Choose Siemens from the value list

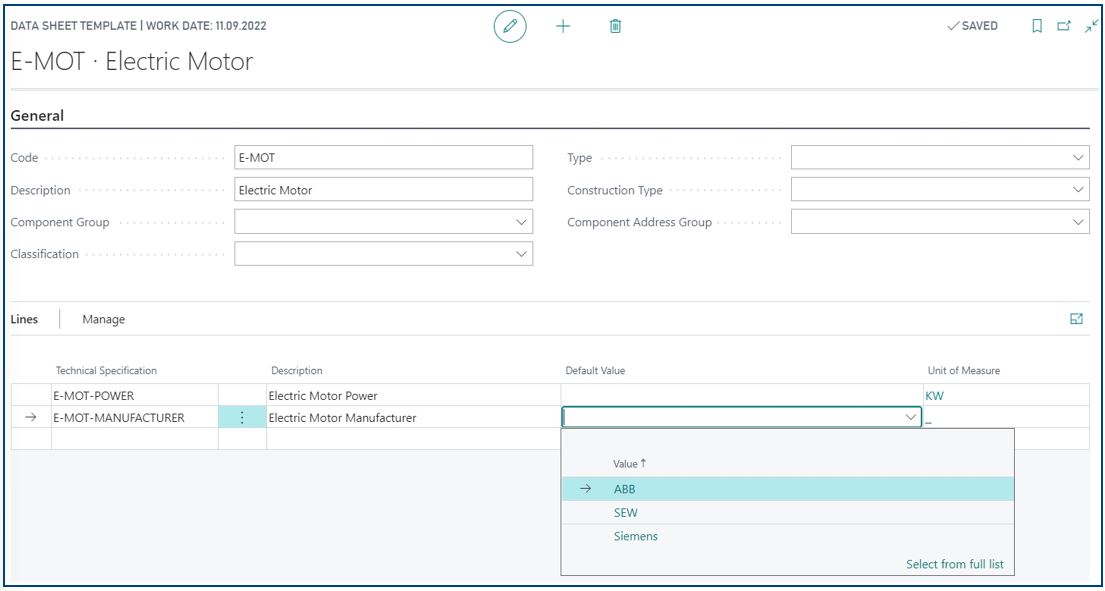[788, 536]
